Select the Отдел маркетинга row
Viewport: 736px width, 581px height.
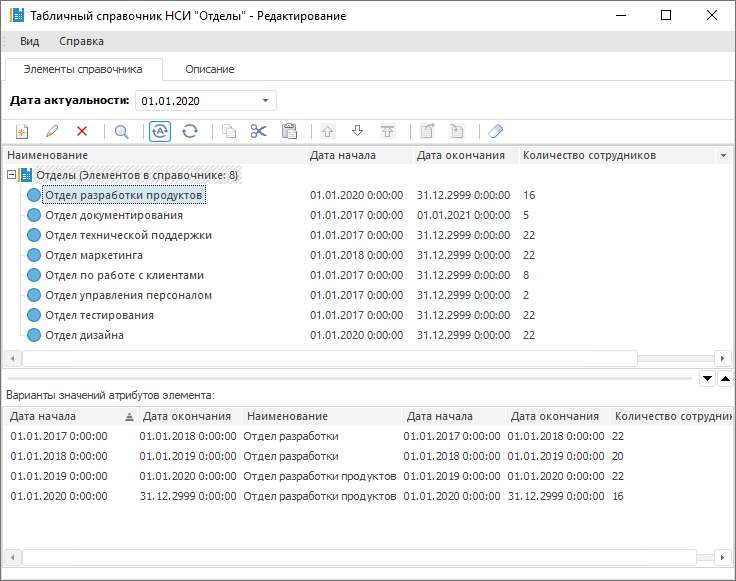94,255
